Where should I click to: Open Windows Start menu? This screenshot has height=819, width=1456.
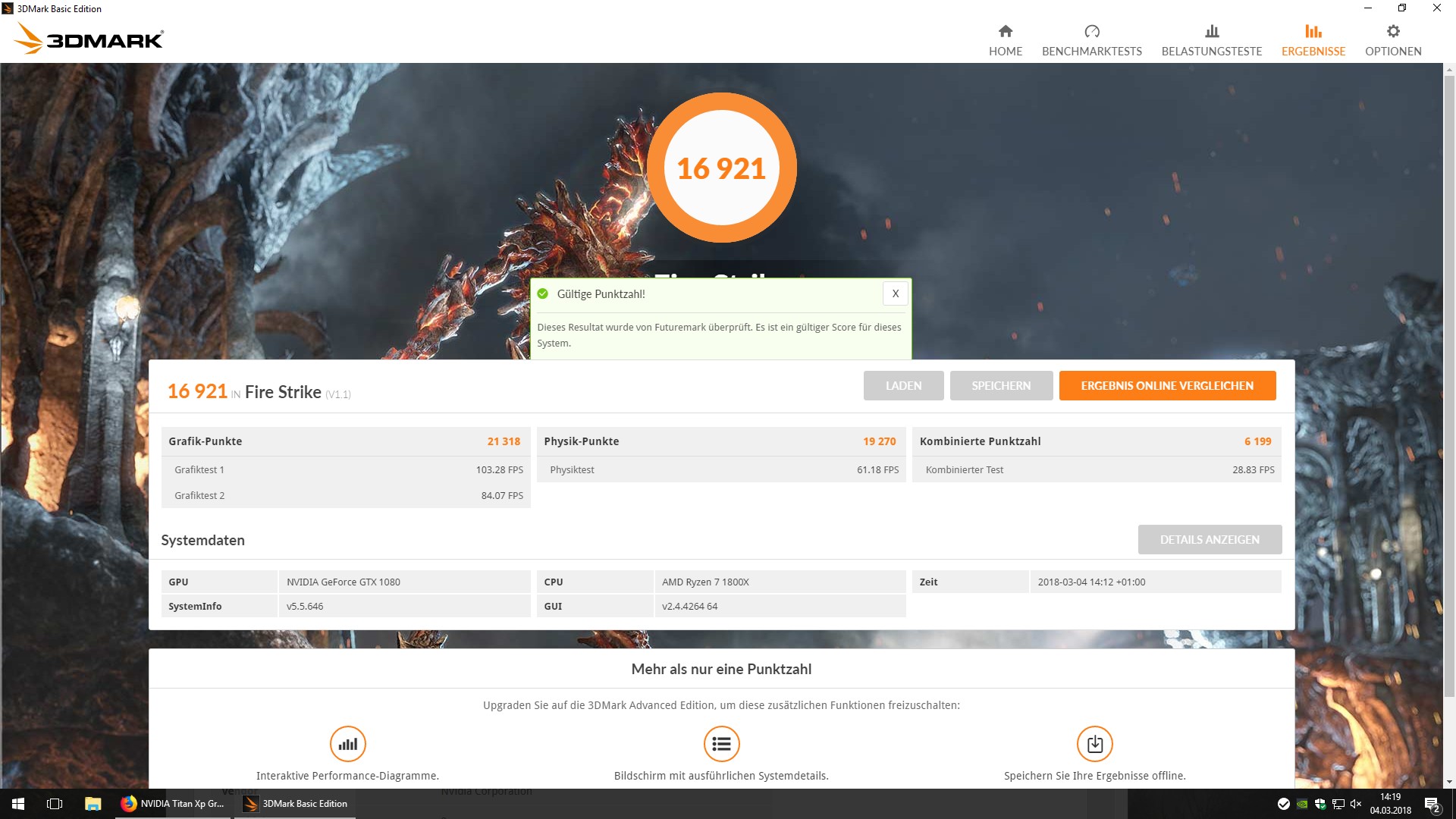pos(18,804)
